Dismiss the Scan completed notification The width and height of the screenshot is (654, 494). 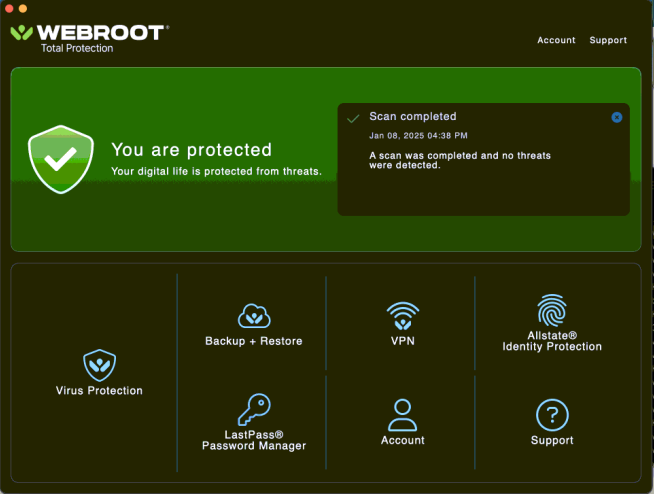click(x=616, y=117)
